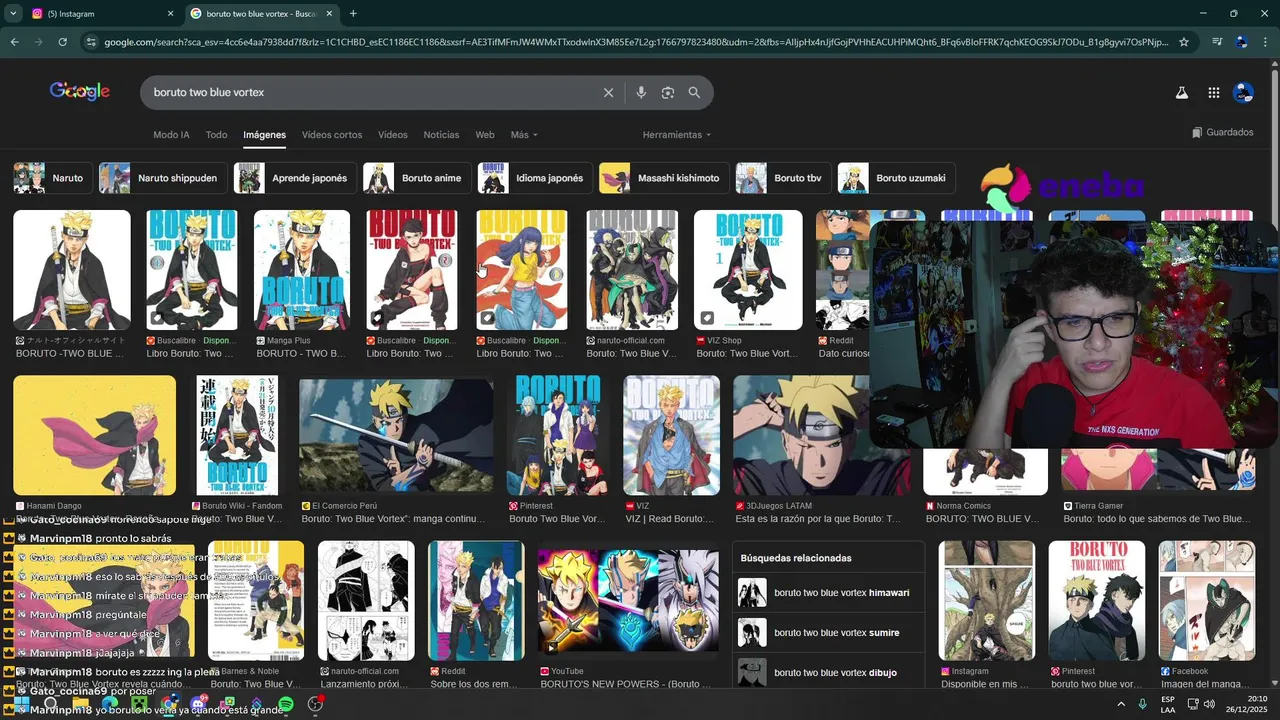Select related search boruto two blue vortex dibujo
This screenshot has width=1280, height=720.
point(827,672)
